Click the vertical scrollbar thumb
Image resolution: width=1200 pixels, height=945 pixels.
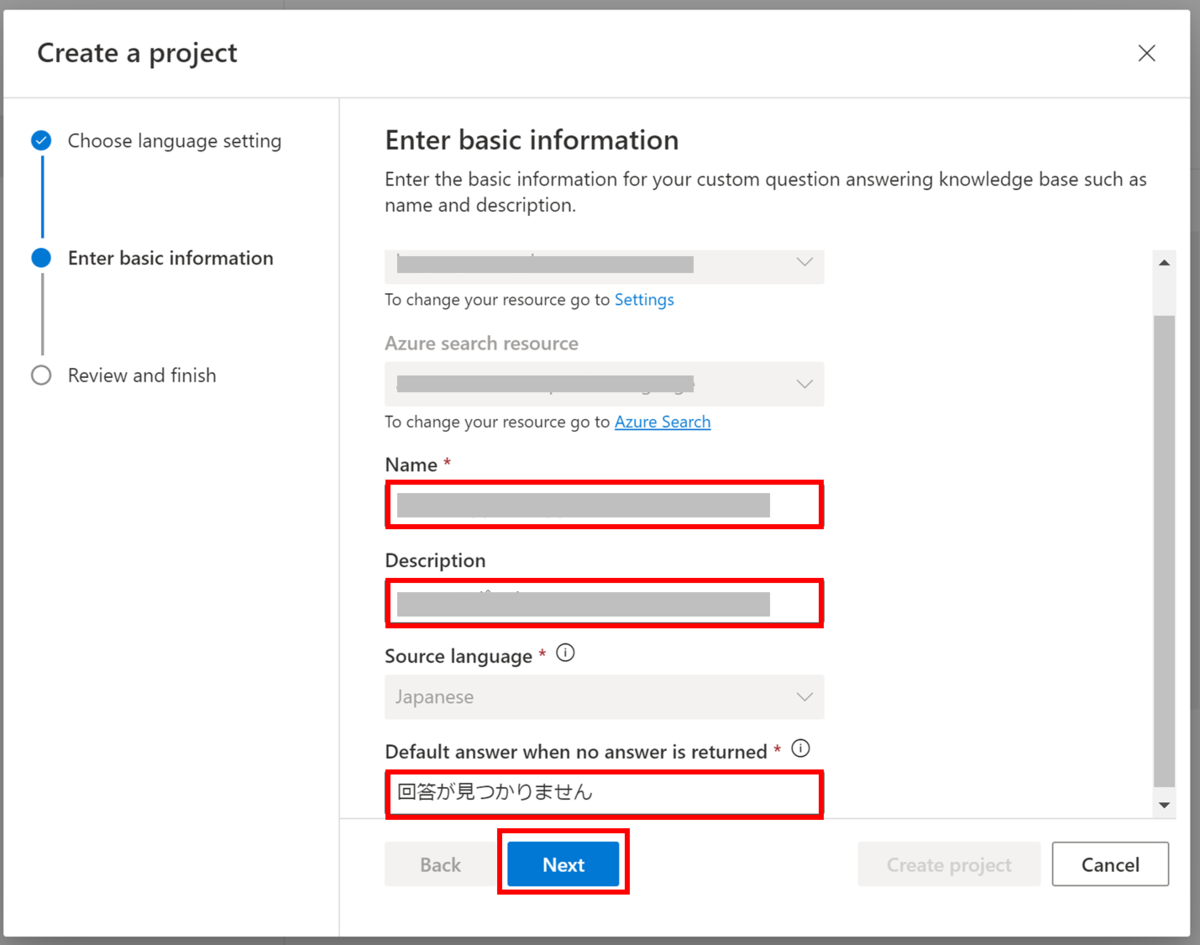(x=1164, y=551)
